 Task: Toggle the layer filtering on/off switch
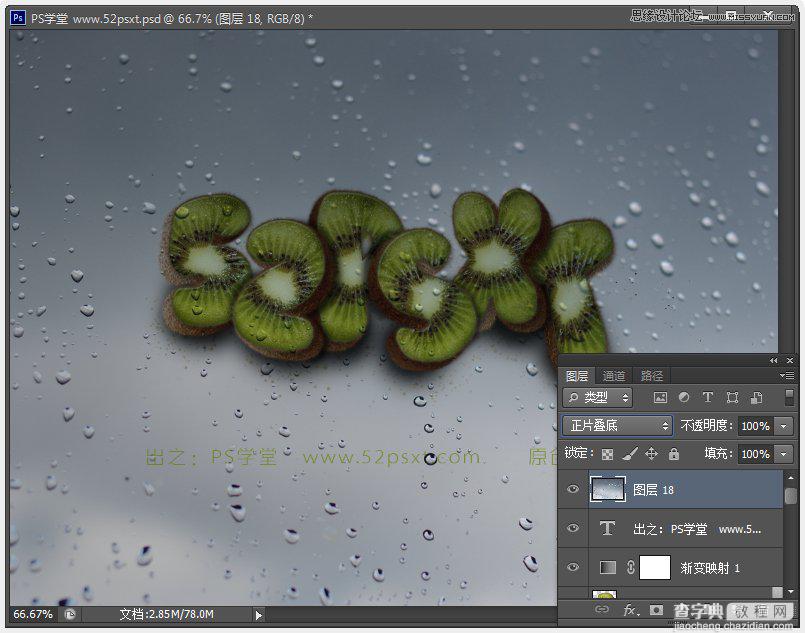point(790,397)
